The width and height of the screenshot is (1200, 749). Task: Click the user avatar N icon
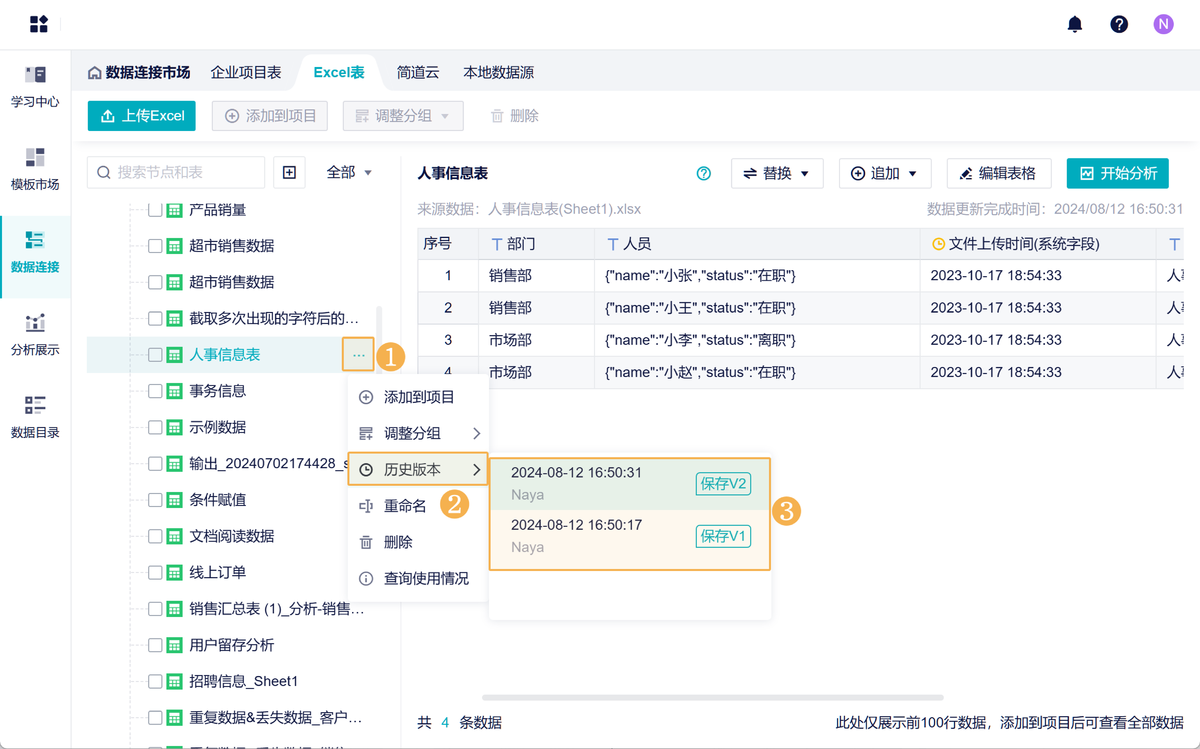pyautogui.click(x=1163, y=24)
